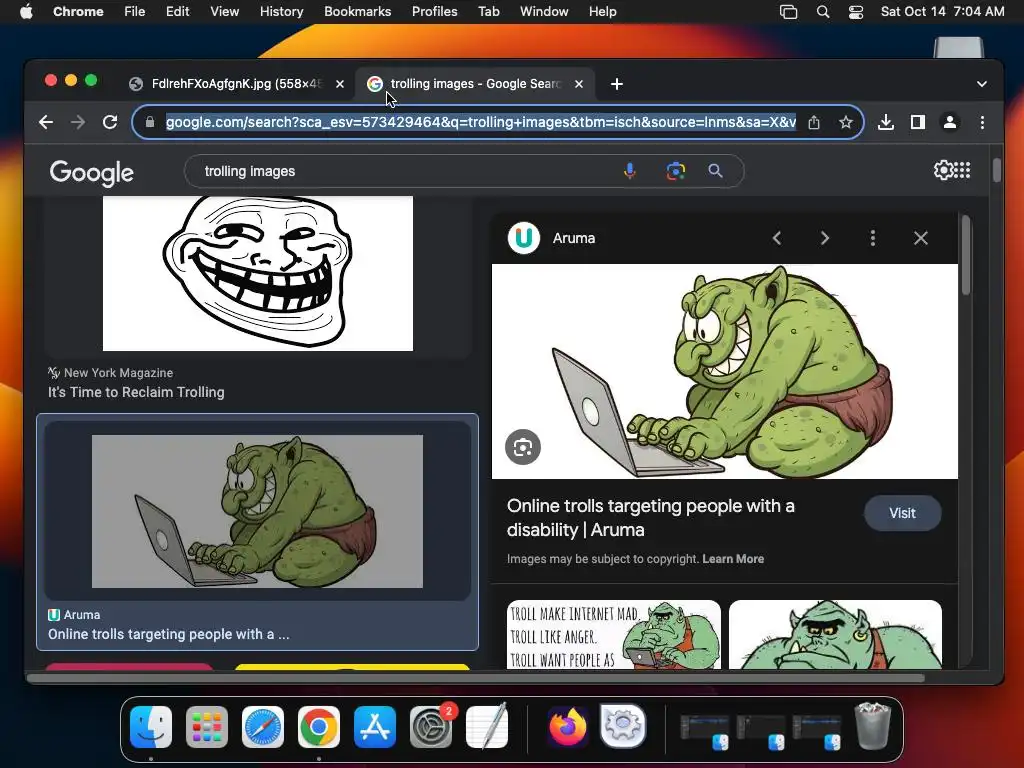
Task: Open Chrome three-dot menu
Action: (x=982, y=122)
